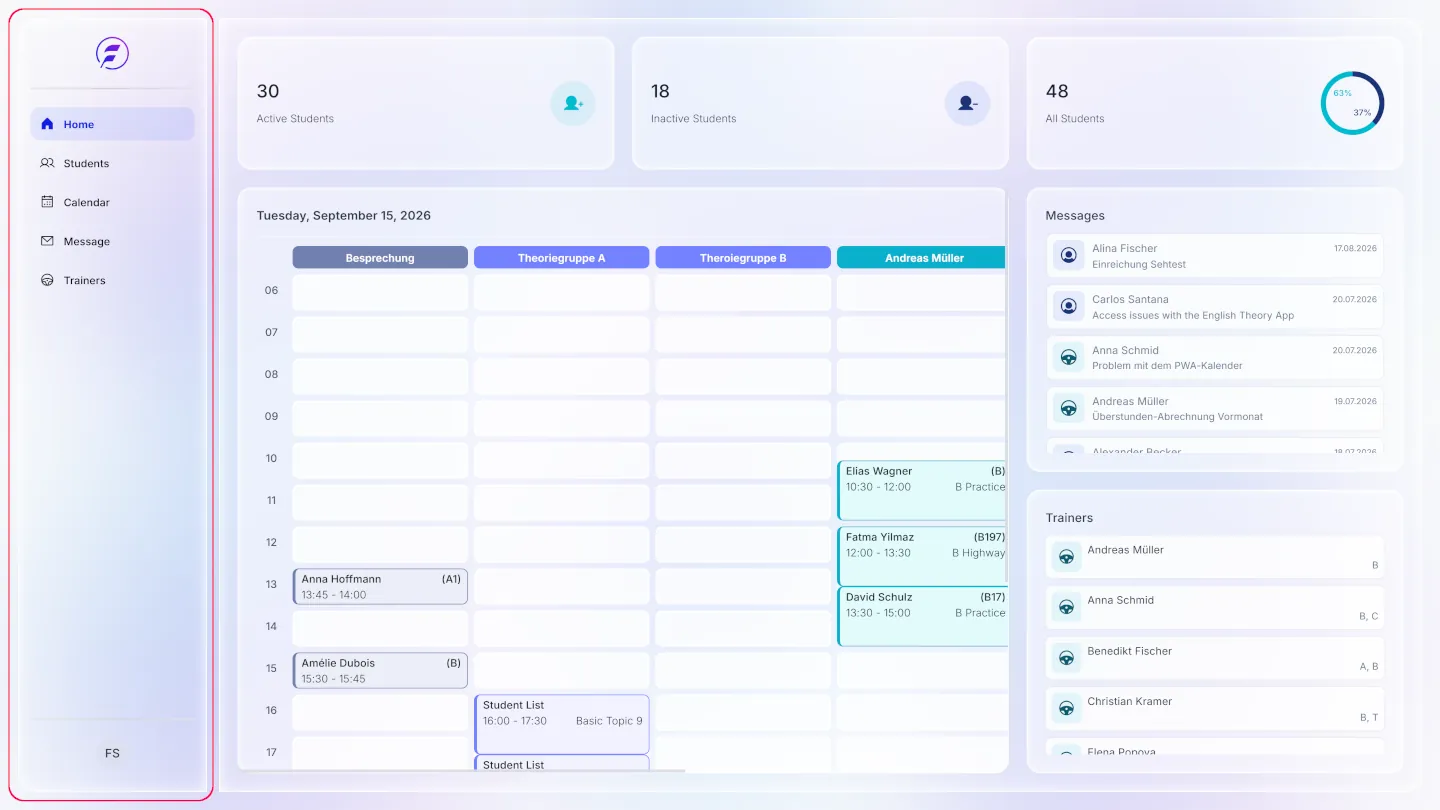Open David Schulz's 13:30 lesson
This screenshot has height=810, width=1440.
click(921, 616)
